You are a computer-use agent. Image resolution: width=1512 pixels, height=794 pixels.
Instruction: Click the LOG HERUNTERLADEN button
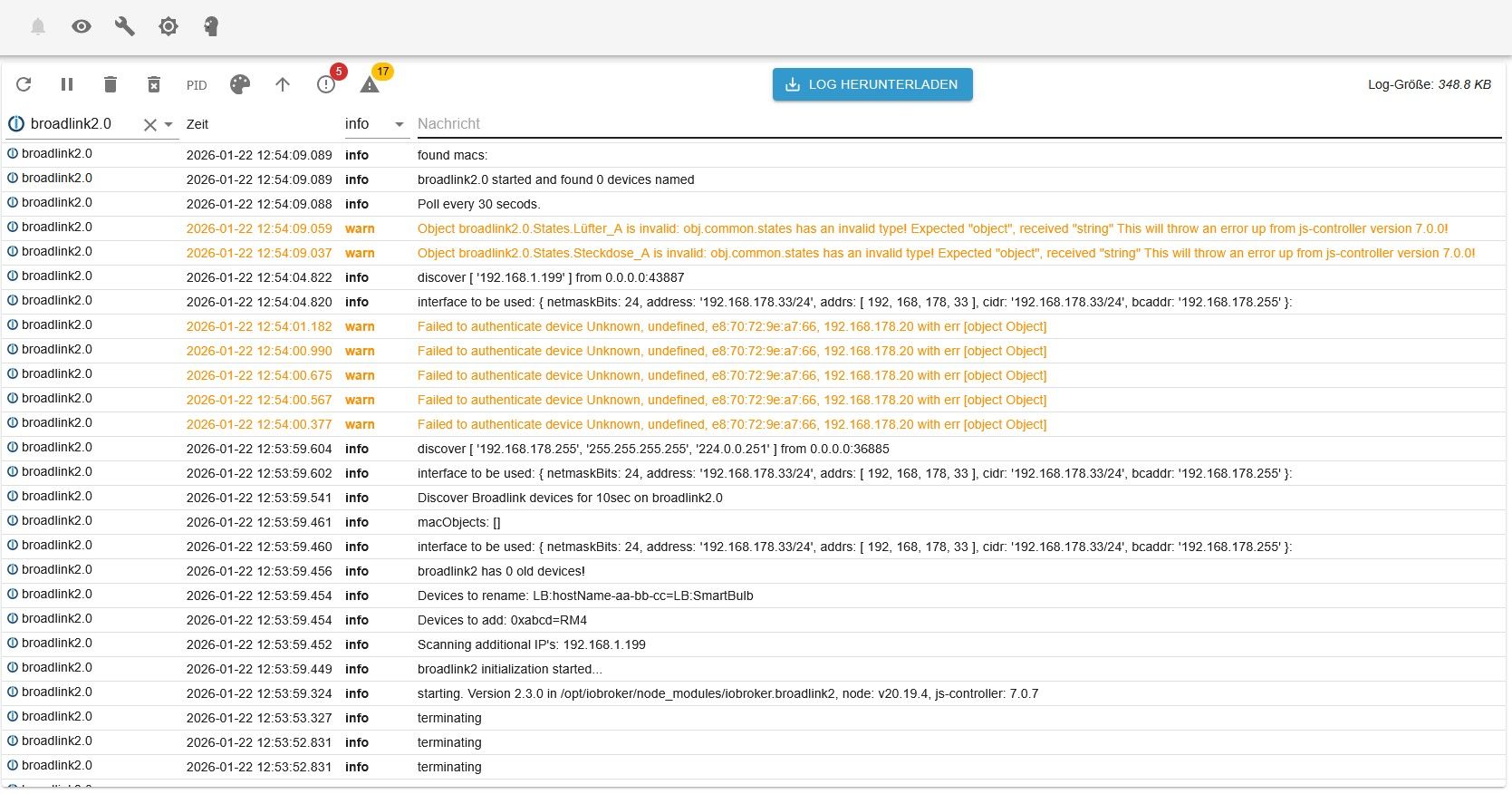(x=872, y=84)
